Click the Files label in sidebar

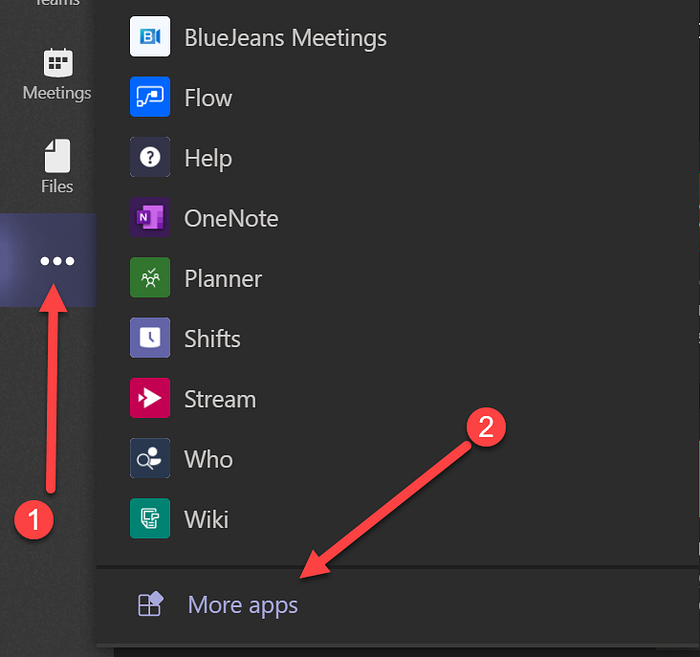click(x=57, y=186)
